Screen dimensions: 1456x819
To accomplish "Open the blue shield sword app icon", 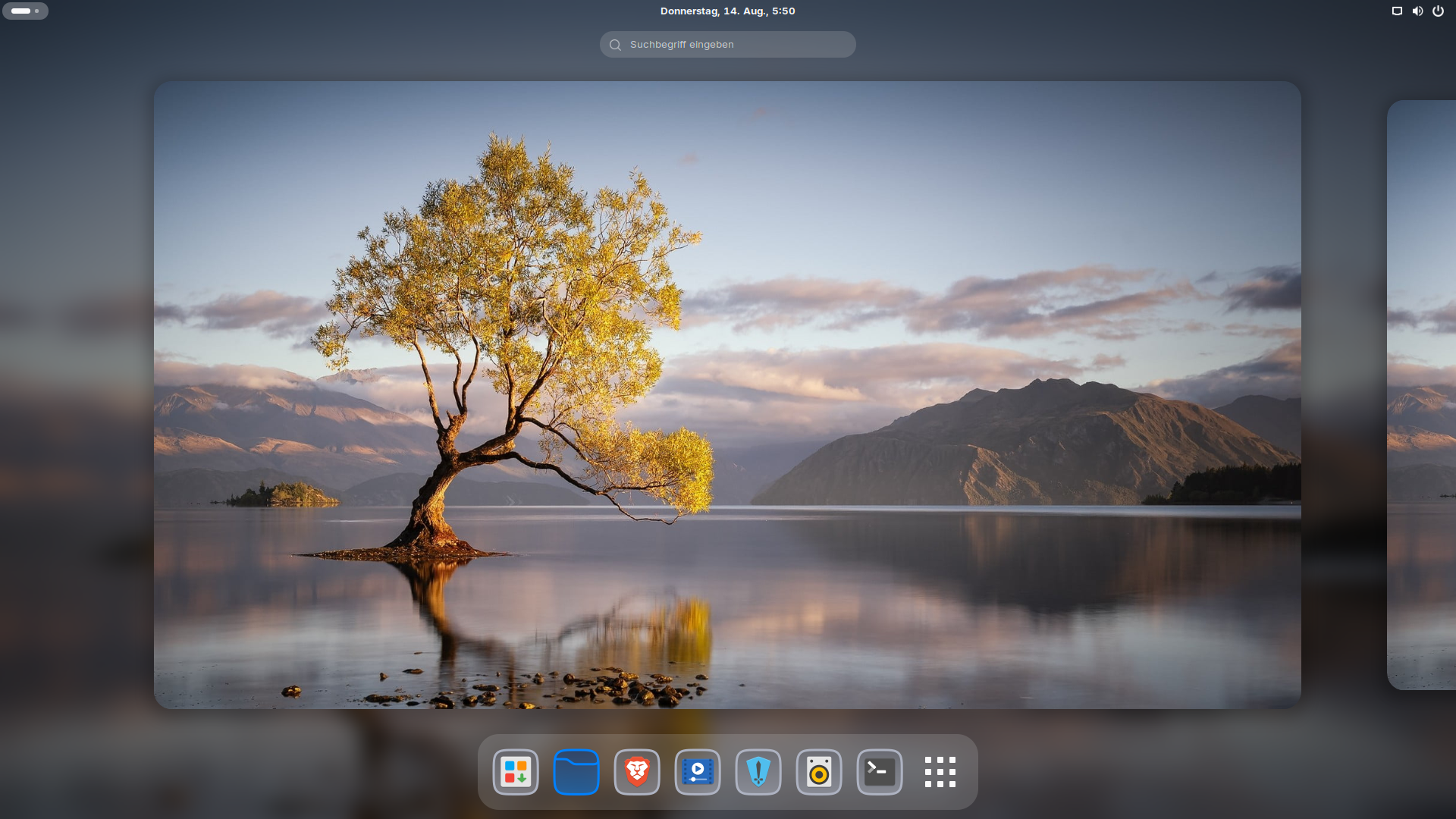I will click(x=758, y=772).
